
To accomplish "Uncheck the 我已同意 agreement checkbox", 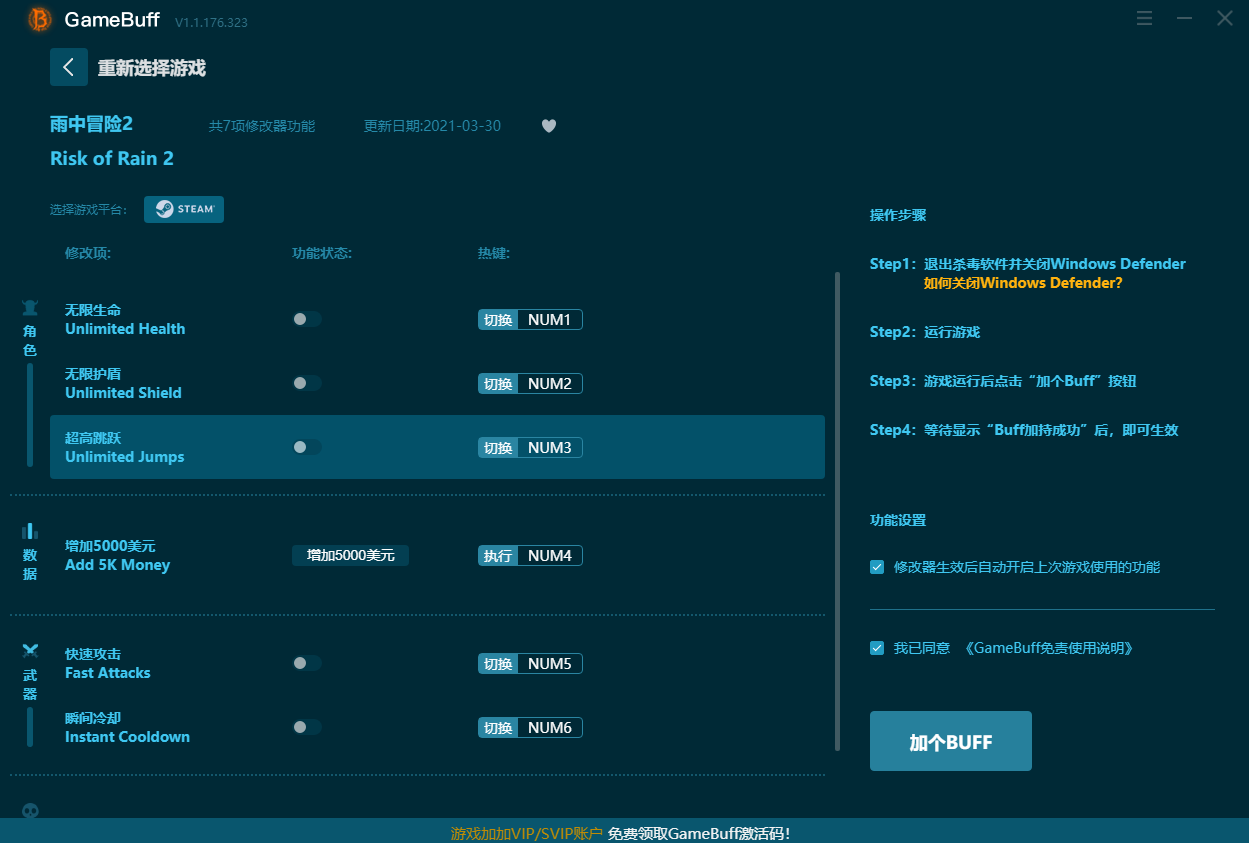I will 877,648.
